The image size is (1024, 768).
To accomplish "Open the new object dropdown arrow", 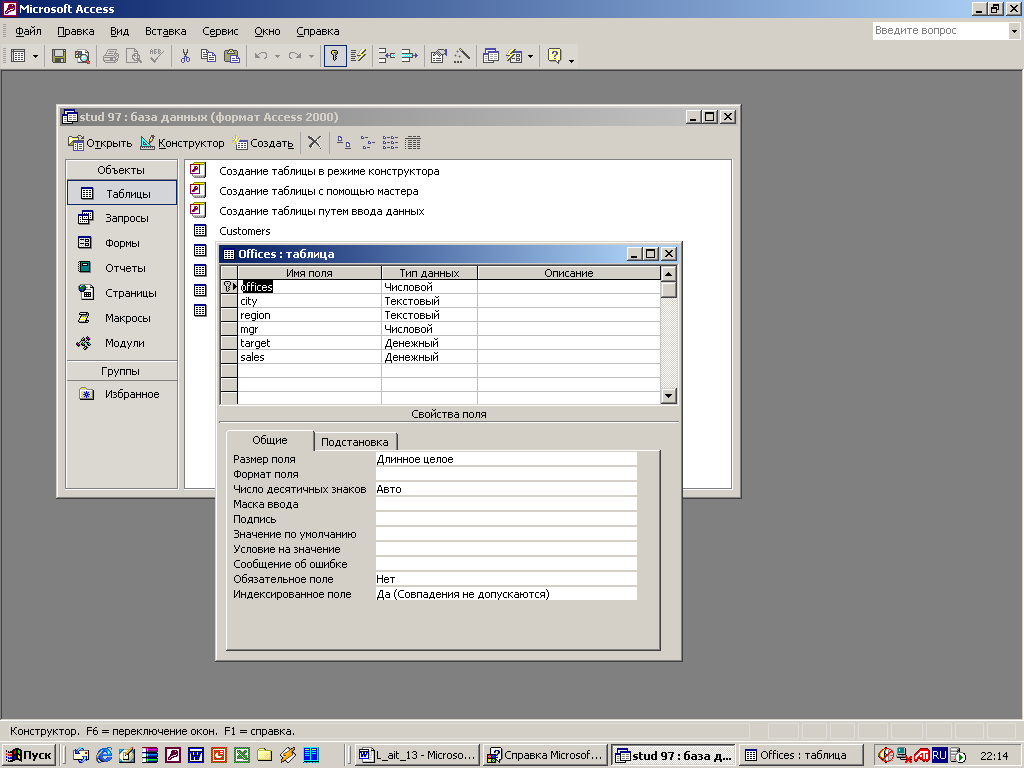I will (x=530, y=57).
